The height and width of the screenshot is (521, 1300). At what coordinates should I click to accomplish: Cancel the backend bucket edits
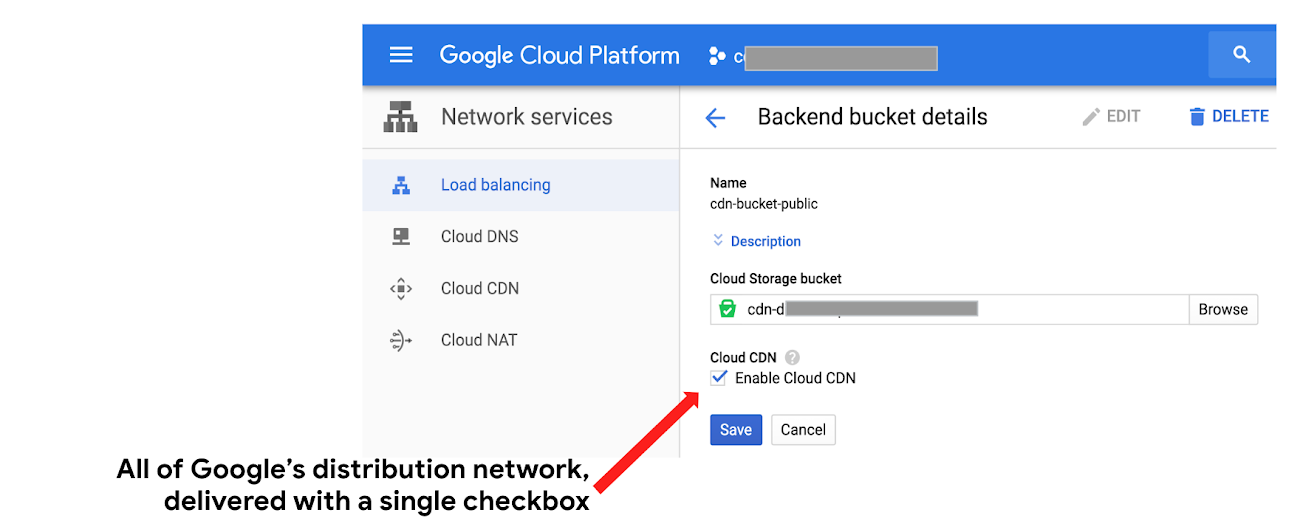coord(803,430)
